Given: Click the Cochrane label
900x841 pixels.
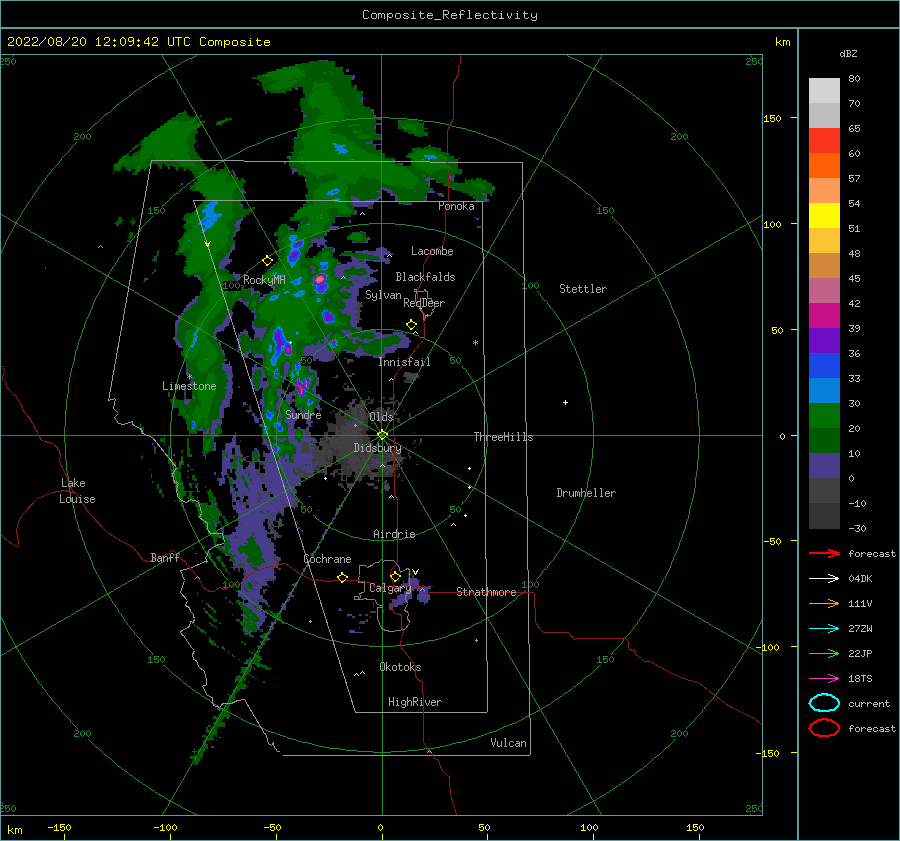Looking at the screenshot, I should tap(327, 559).
